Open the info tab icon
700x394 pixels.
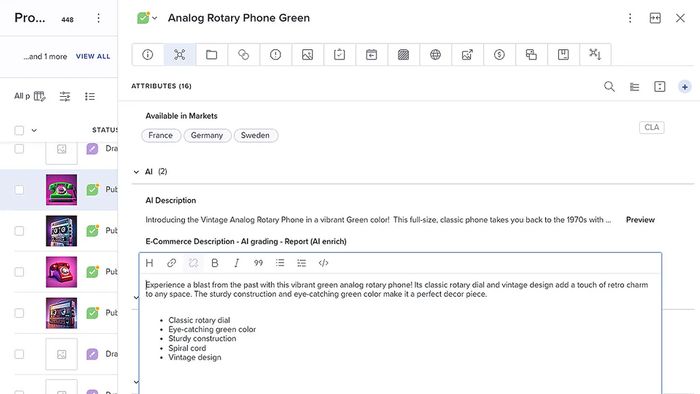(148, 54)
